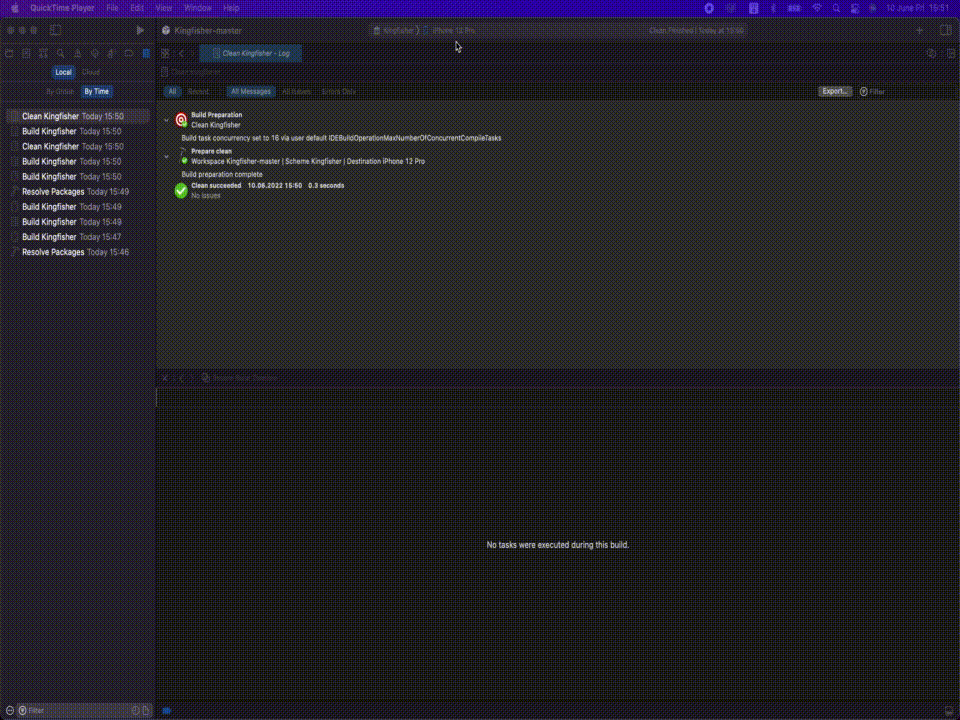This screenshot has height=720, width=960.
Task: Select the Recent scope filter
Action: coord(198,91)
